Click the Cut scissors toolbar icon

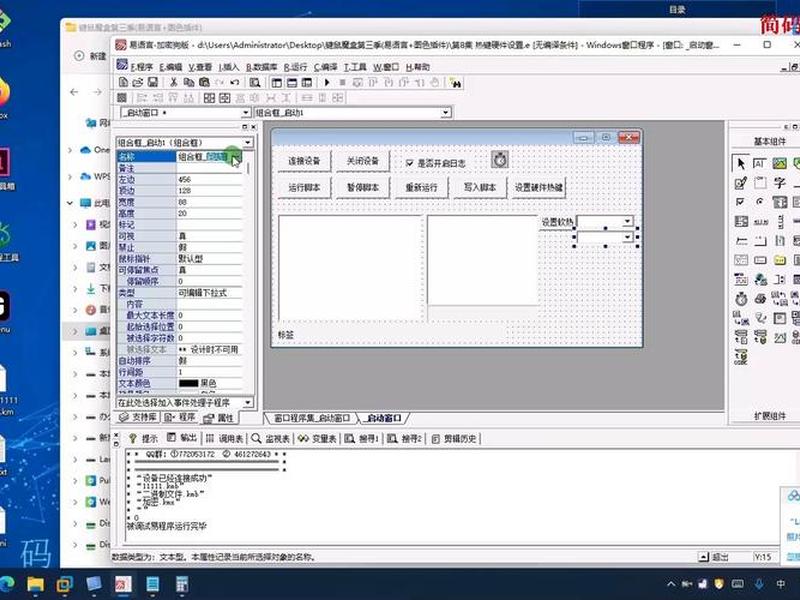(173, 82)
